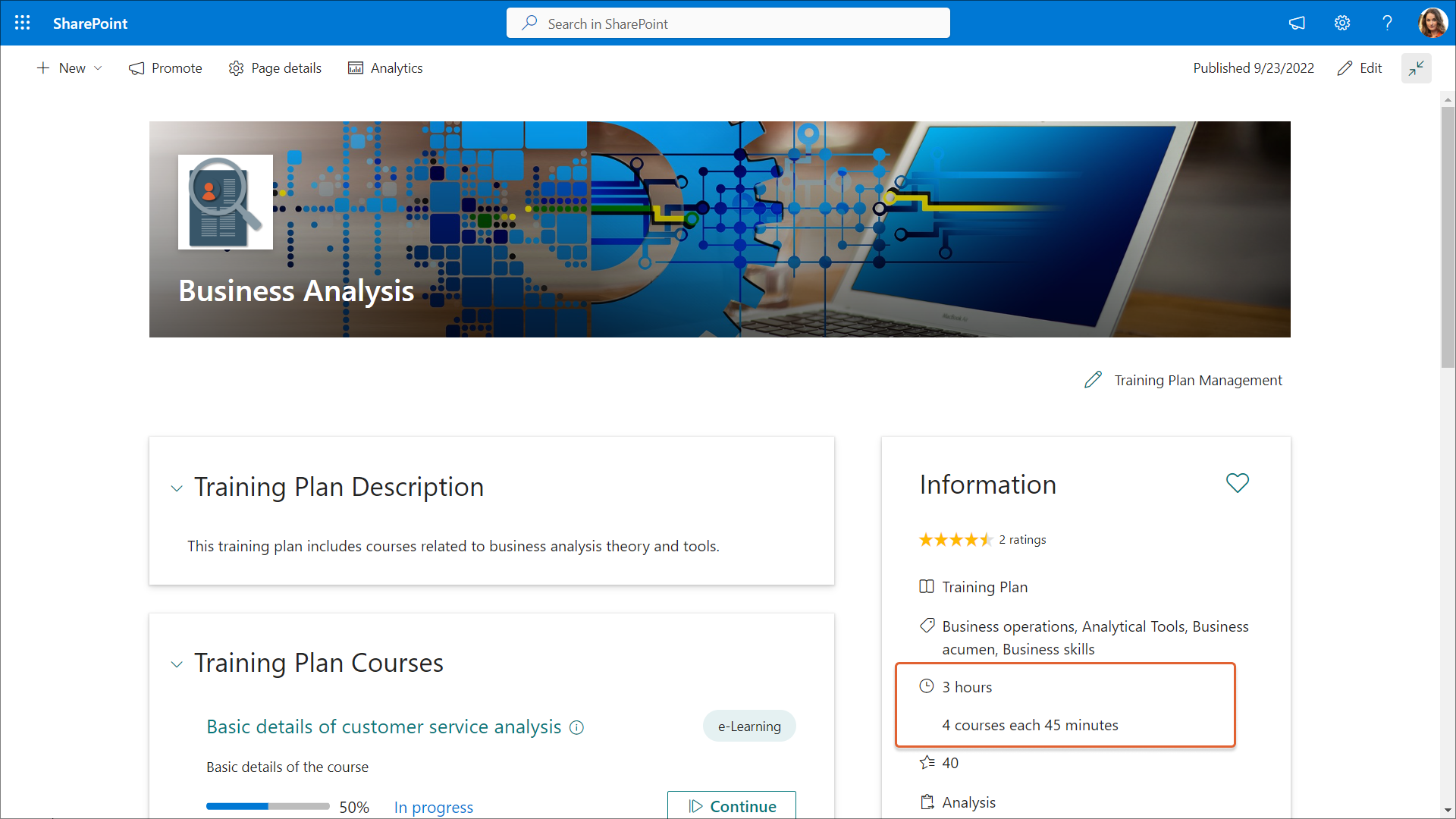Open the New dropdown menu

pos(70,68)
